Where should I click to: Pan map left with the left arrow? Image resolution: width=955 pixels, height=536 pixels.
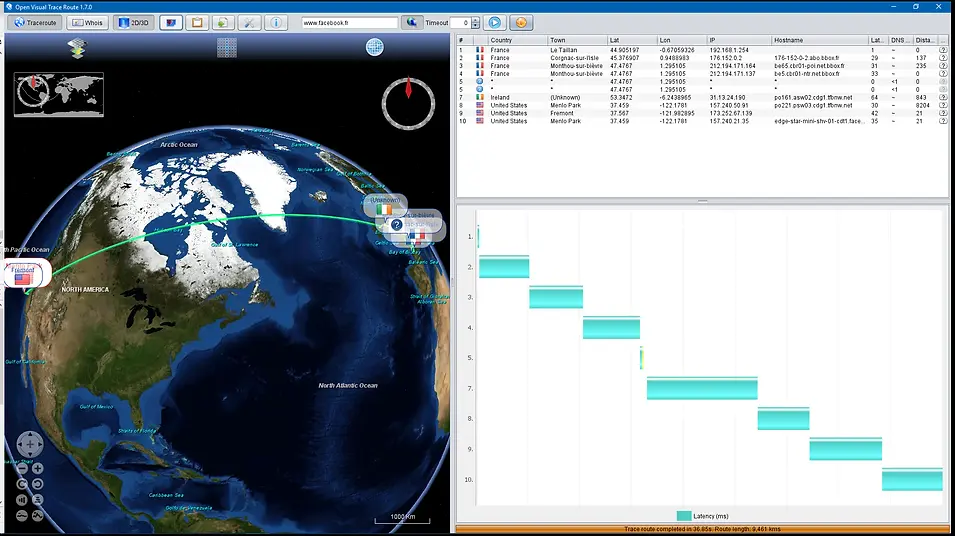tap(21, 445)
